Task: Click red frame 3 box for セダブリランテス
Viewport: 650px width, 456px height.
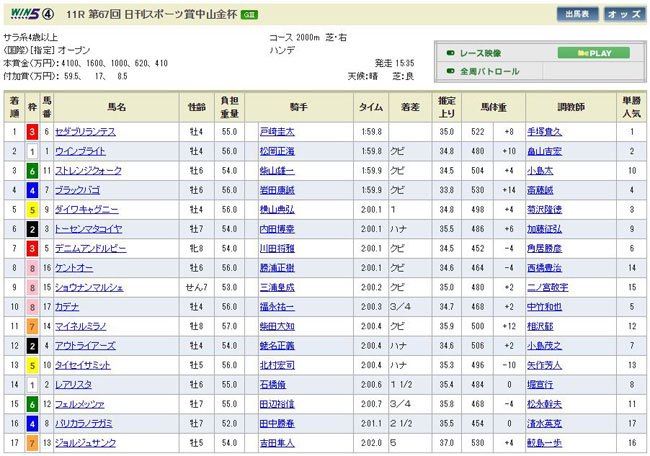Action: [32, 131]
